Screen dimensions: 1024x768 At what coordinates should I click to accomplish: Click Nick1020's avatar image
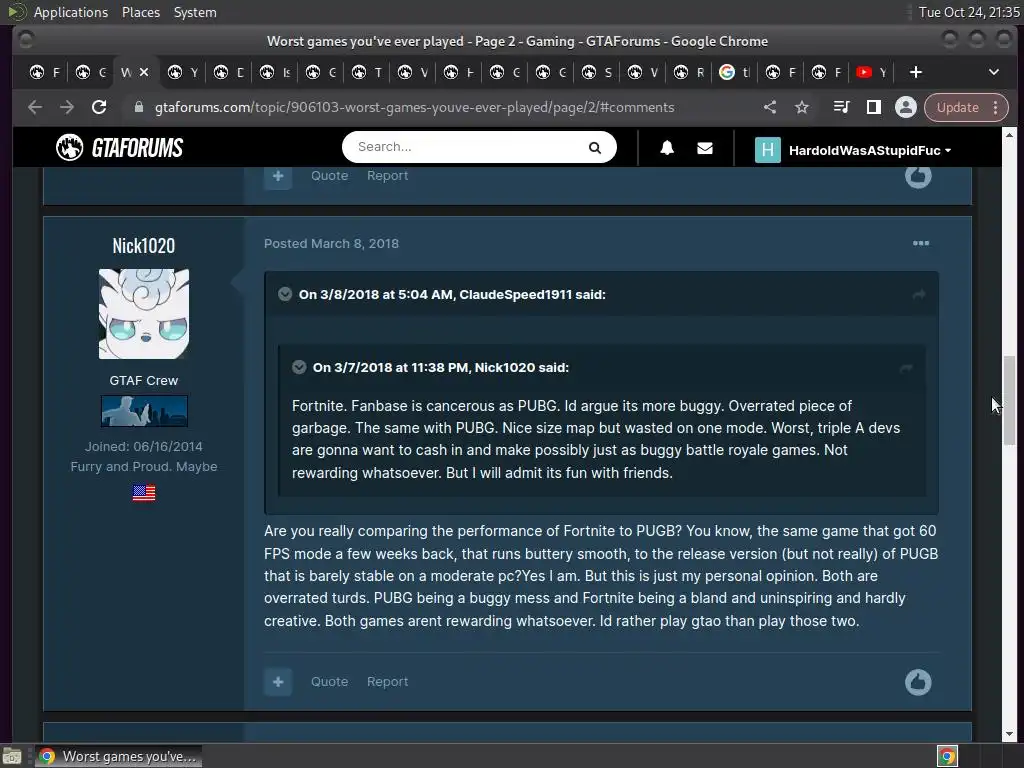[144, 314]
